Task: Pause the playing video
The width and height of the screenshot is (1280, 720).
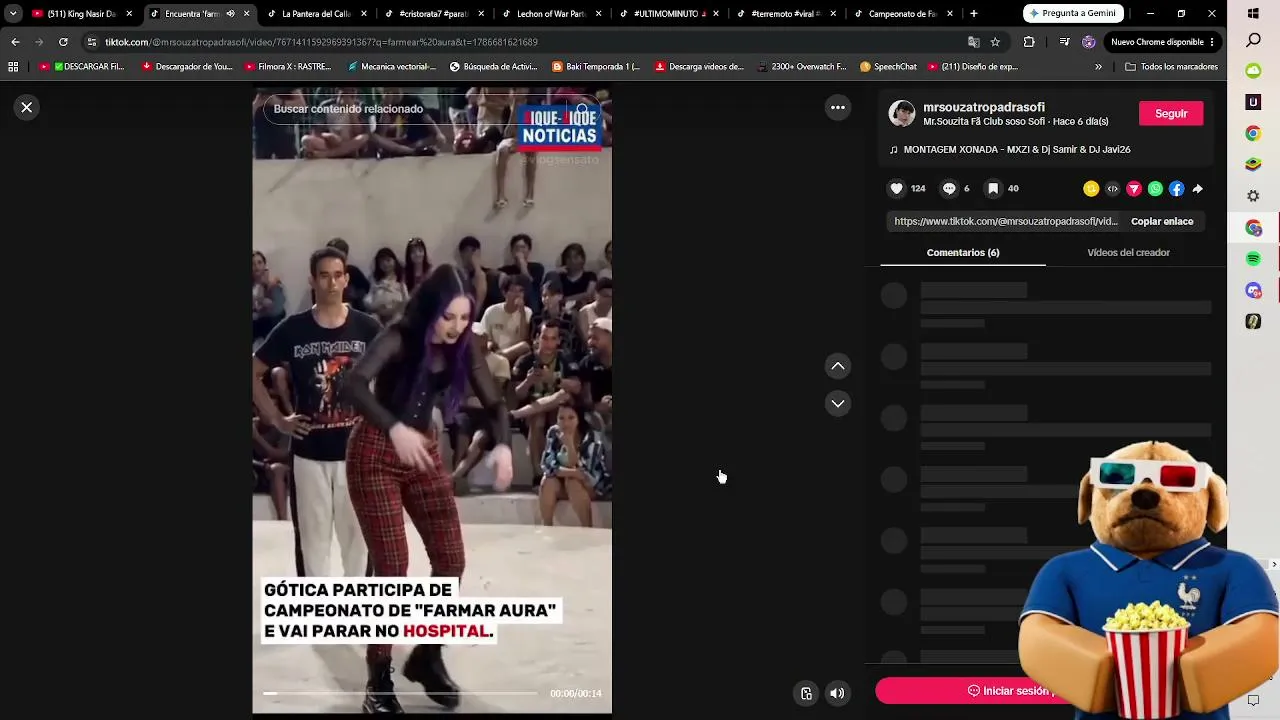Action: pos(432,400)
